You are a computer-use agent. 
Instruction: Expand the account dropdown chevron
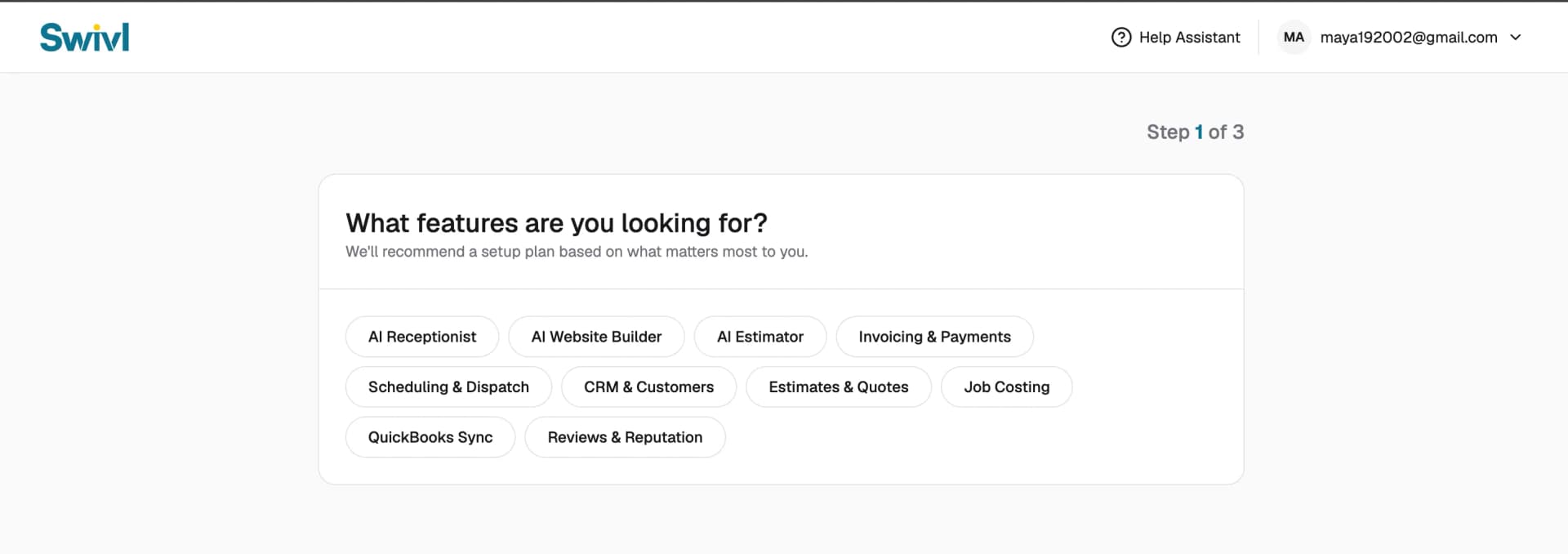click(x=1516, y=38)
